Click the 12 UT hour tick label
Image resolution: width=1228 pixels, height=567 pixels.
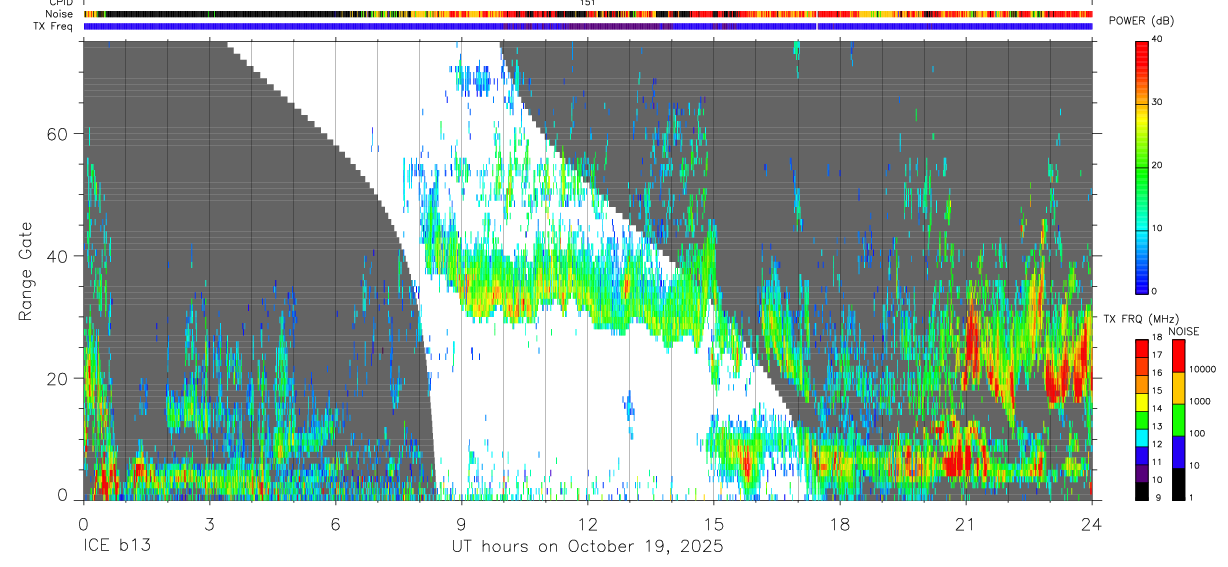(588, 523)
